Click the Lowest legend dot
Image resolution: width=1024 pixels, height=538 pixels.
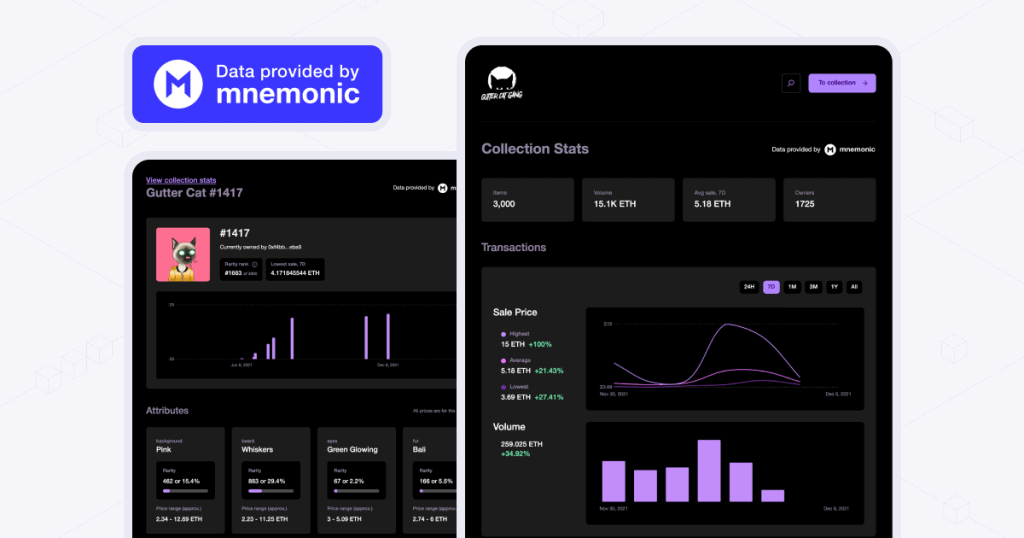point(503,387)
